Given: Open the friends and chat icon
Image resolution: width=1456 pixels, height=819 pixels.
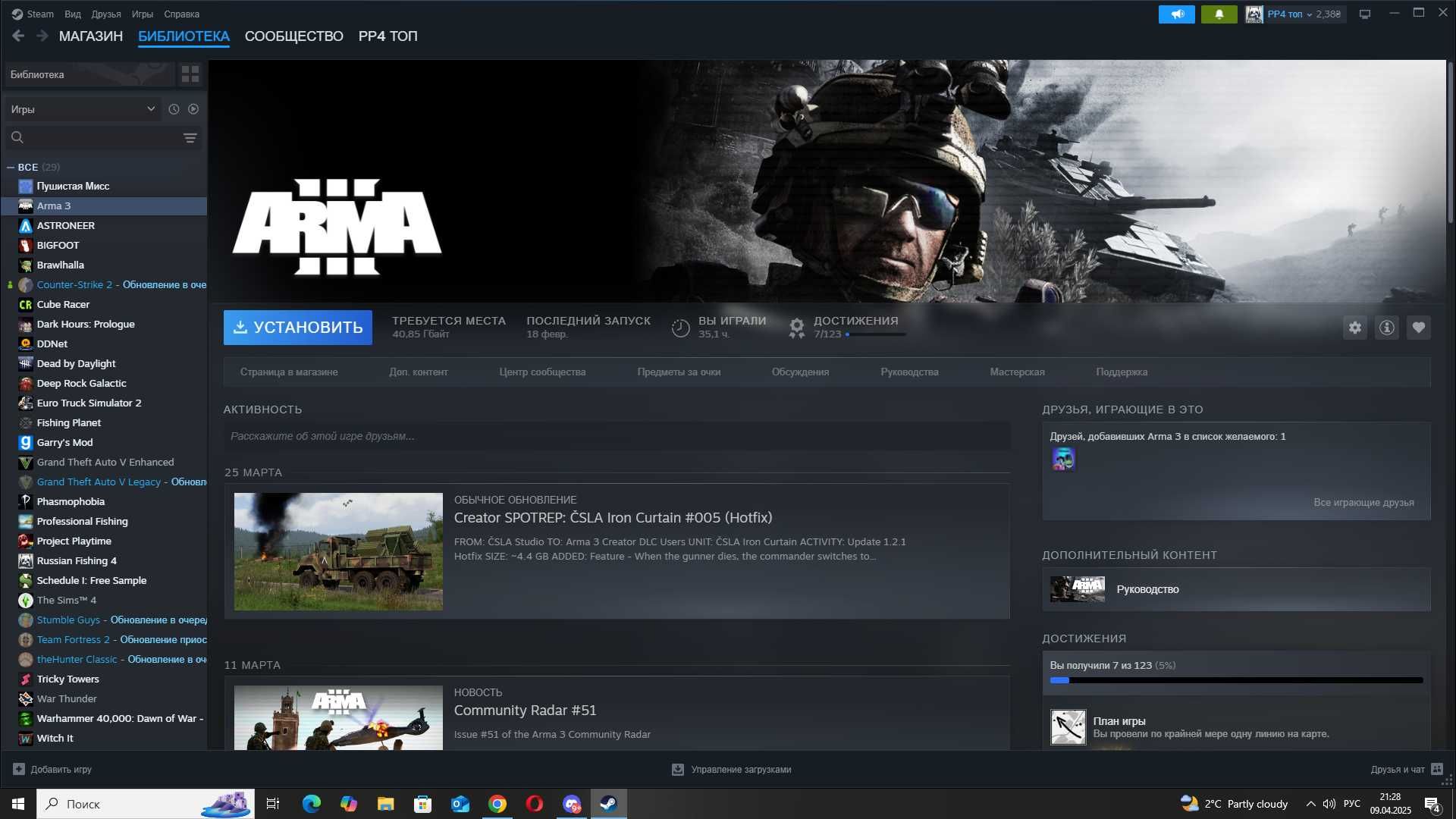Looking at the screenshot, I should (1436, 769).
